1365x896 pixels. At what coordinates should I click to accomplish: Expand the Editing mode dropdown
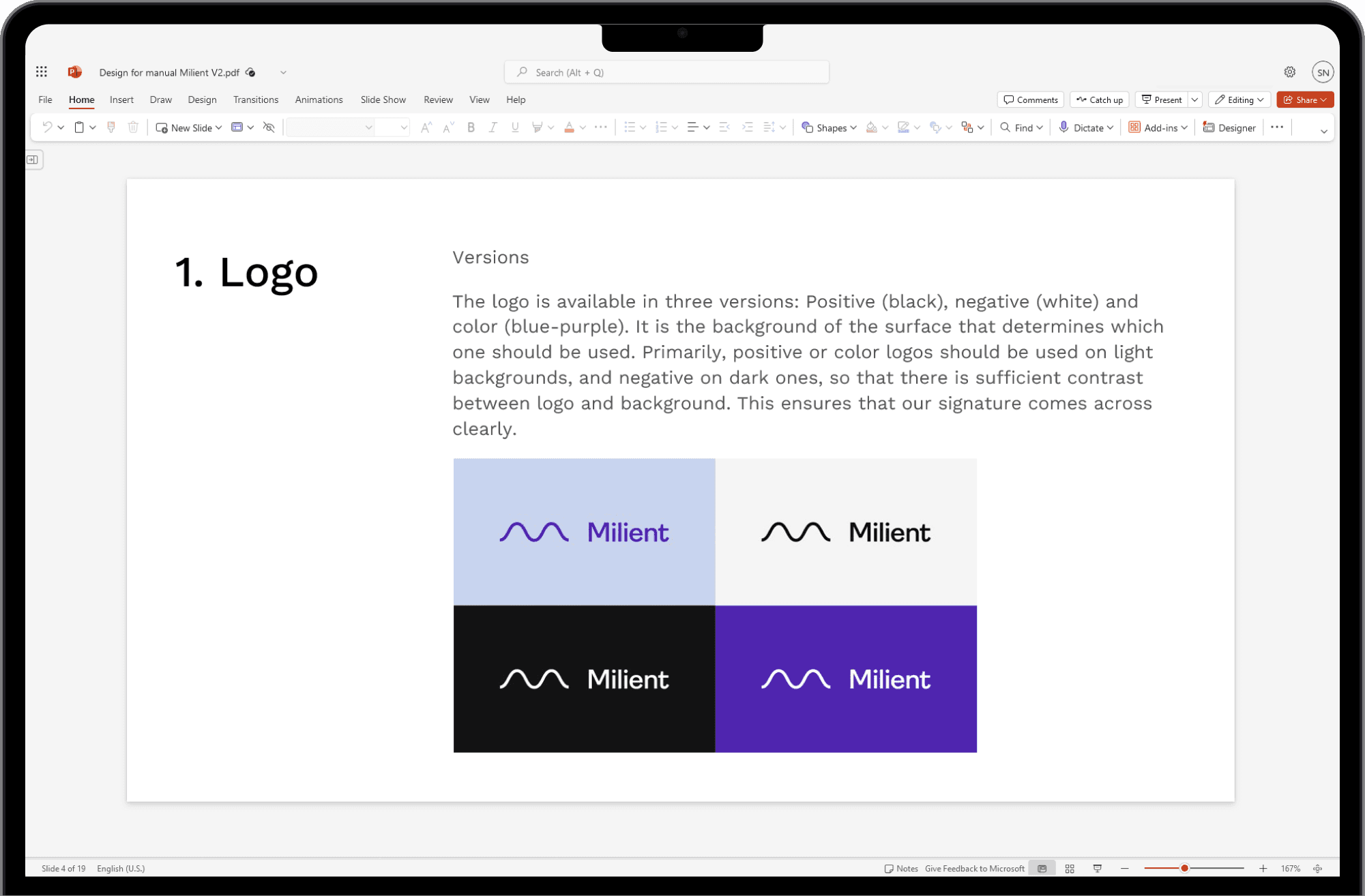pos(1239,100)
